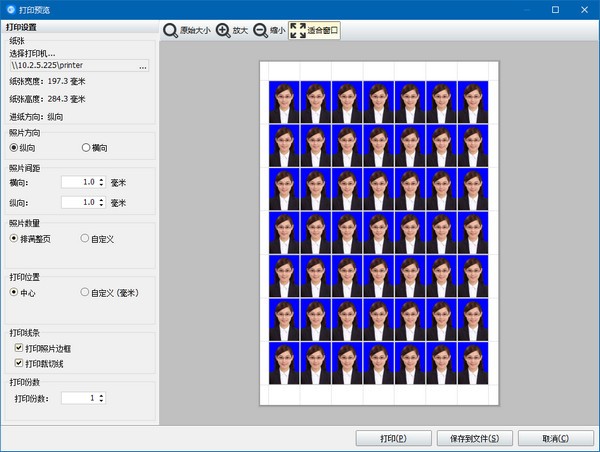Click the 打印份数 copies stepper arrows
Screen dimensions: 600x452
tap(101, 398)
